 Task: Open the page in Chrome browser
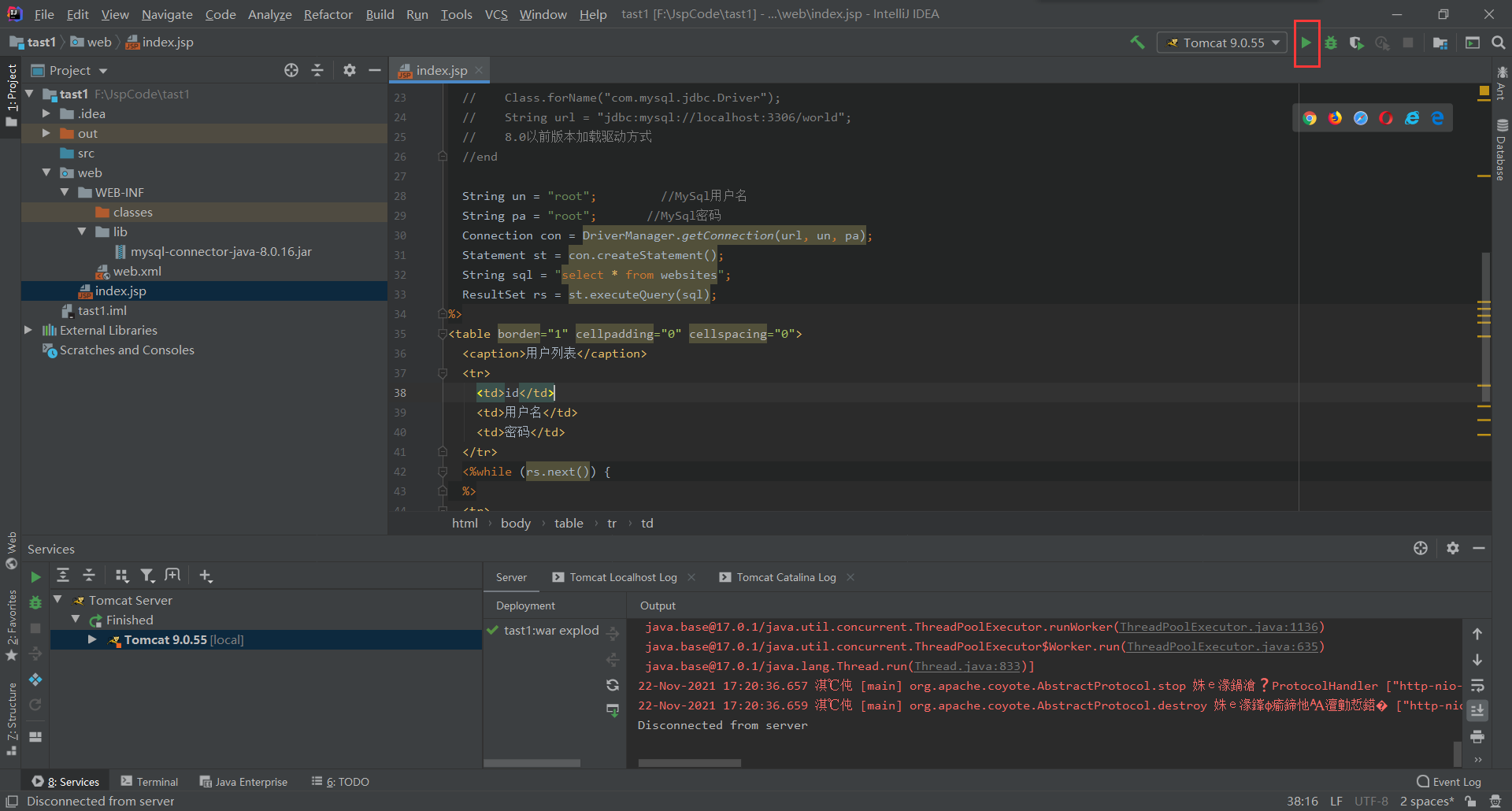click(x=1310, y=118)
